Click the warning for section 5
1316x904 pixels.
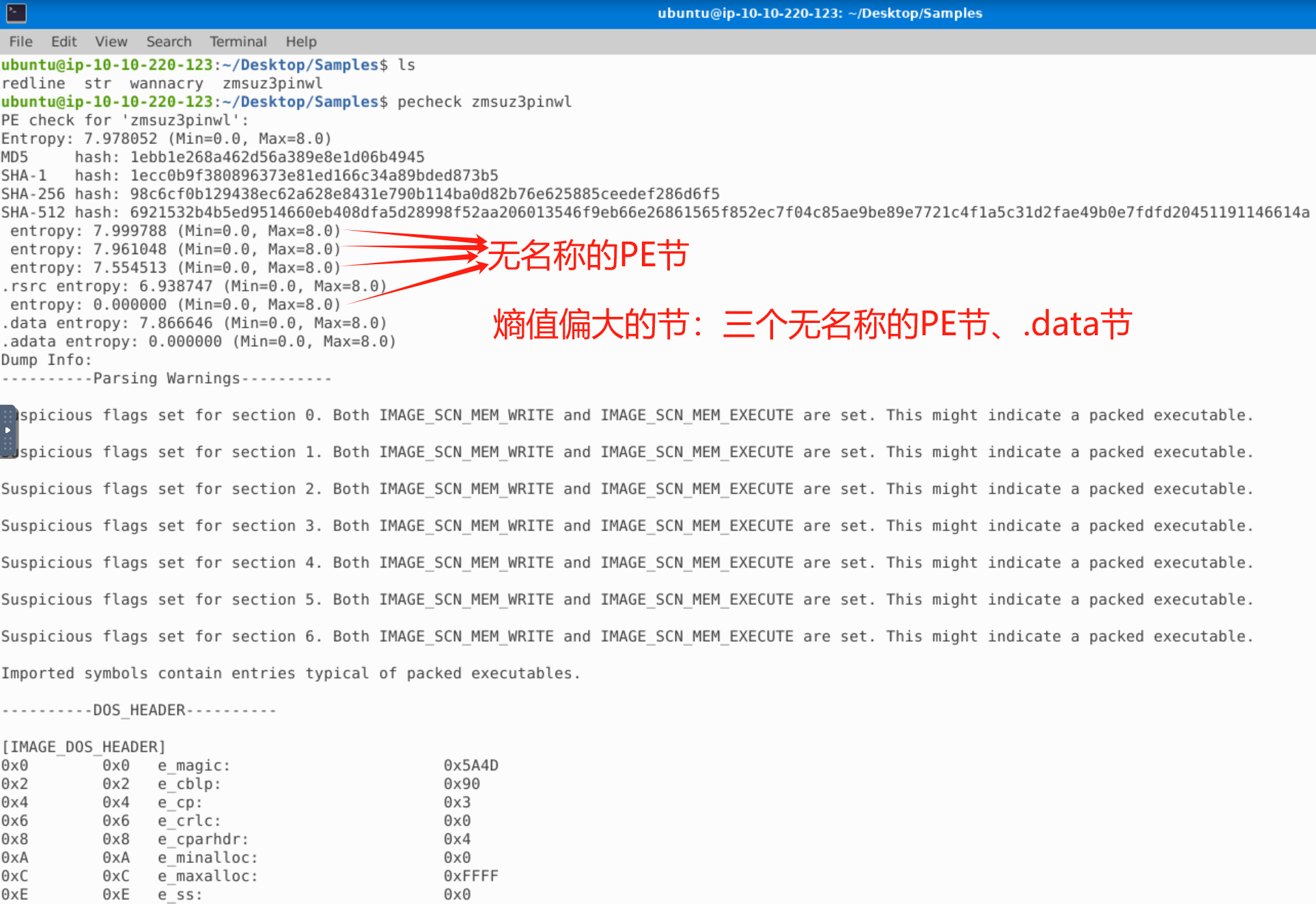pos(628,599)
